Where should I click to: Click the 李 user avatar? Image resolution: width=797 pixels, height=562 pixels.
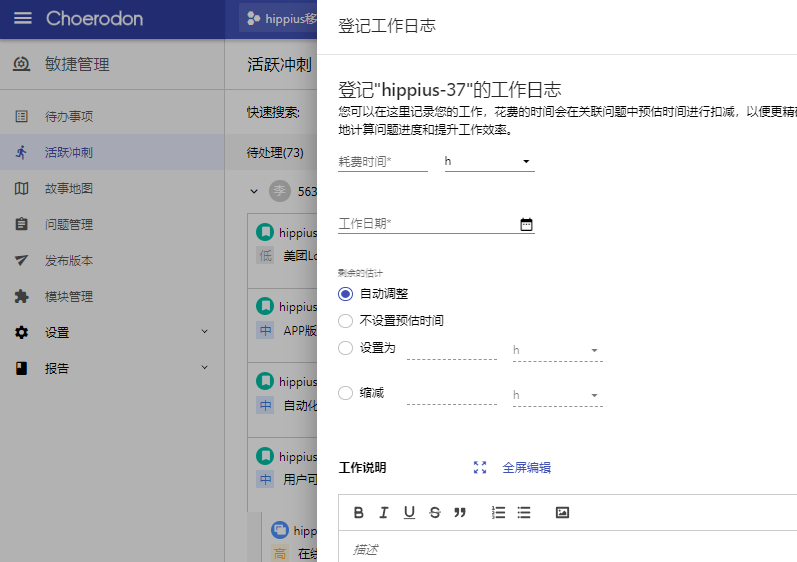tap(280, 191)
